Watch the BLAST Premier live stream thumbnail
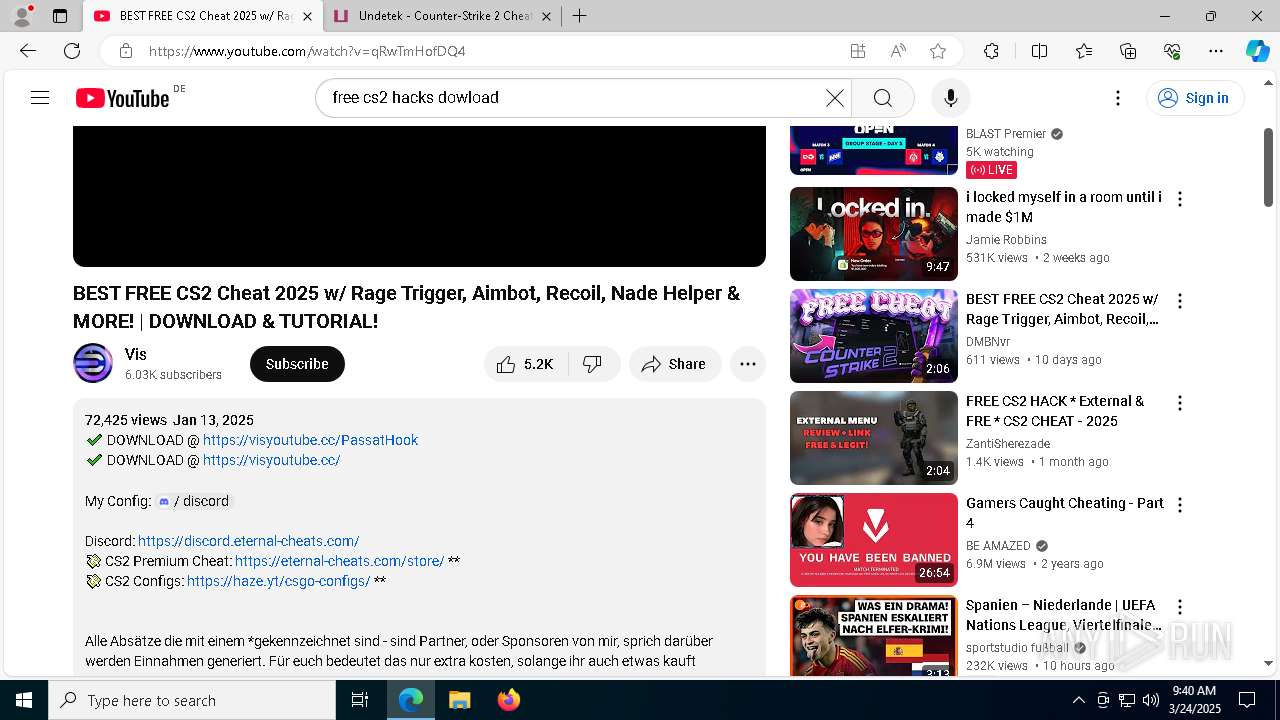This screenshot has height=720, width=1280. click(x=874, y=150)
